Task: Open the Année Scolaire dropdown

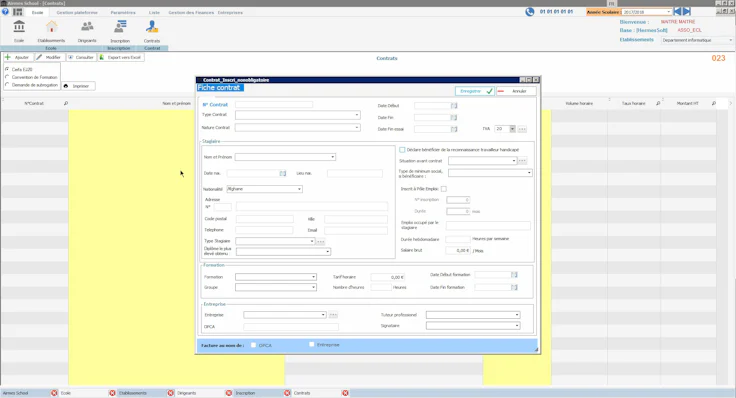Action: point(668,12)
